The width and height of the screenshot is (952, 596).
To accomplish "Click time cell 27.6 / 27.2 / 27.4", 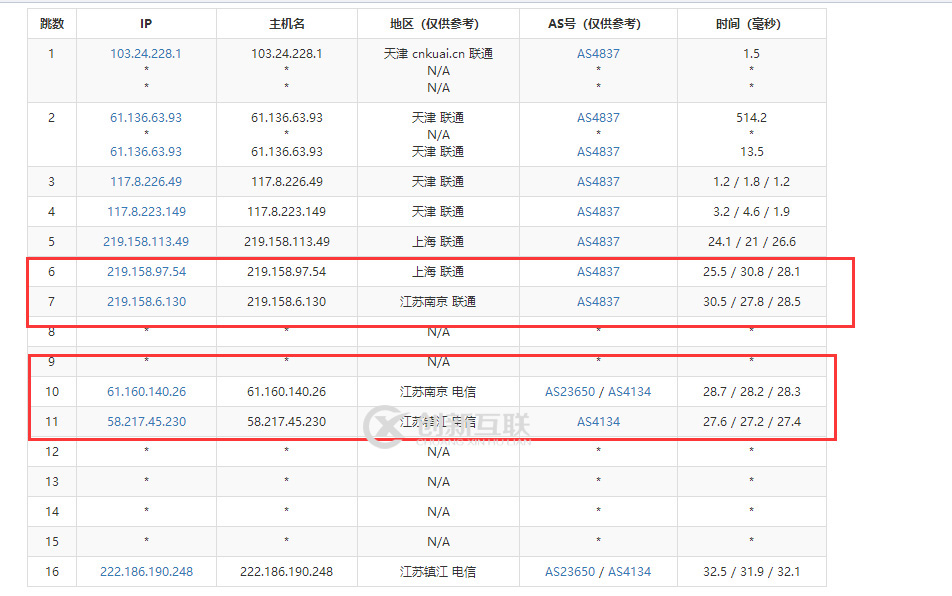I will click(752, 421).
